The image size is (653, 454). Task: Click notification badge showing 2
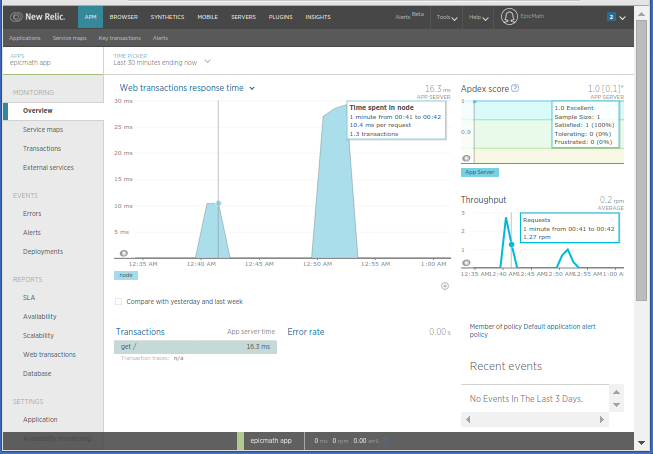[x=611, y=17]
